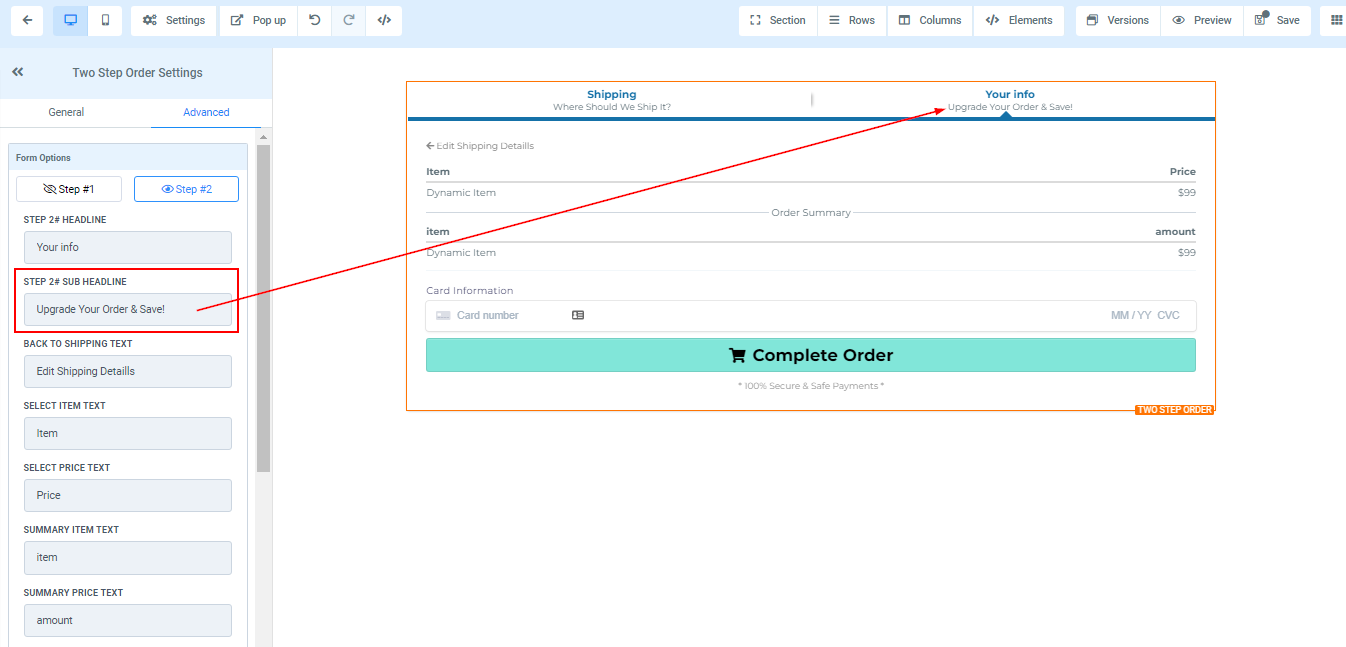Open the apps grid icon
This screenshot has width=1346, height=647.
[x=1336, y=20]
